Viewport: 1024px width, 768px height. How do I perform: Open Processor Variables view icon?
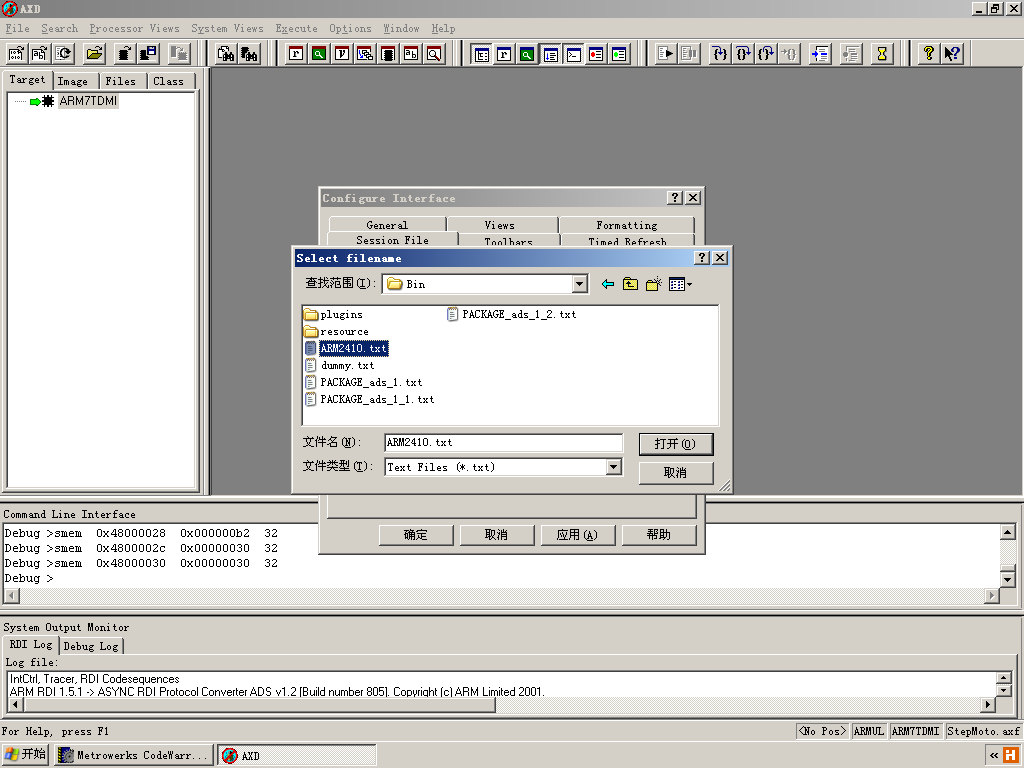(x=342, y=54)
